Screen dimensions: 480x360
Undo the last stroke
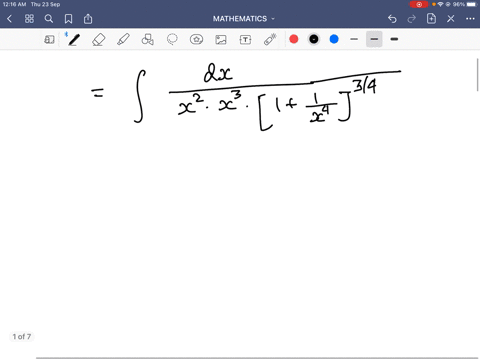click(x=392, y=19)
